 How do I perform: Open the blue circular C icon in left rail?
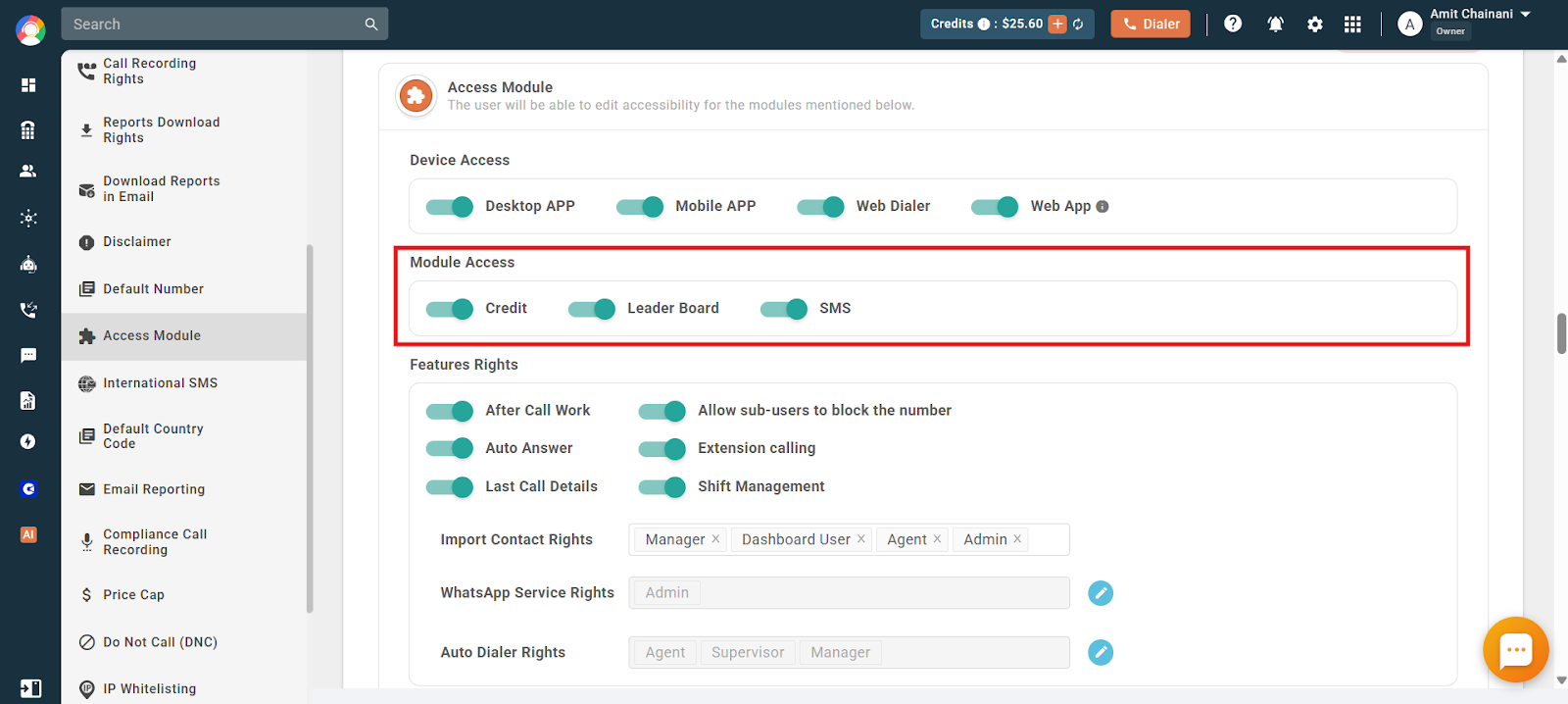(x=28, y=488)
